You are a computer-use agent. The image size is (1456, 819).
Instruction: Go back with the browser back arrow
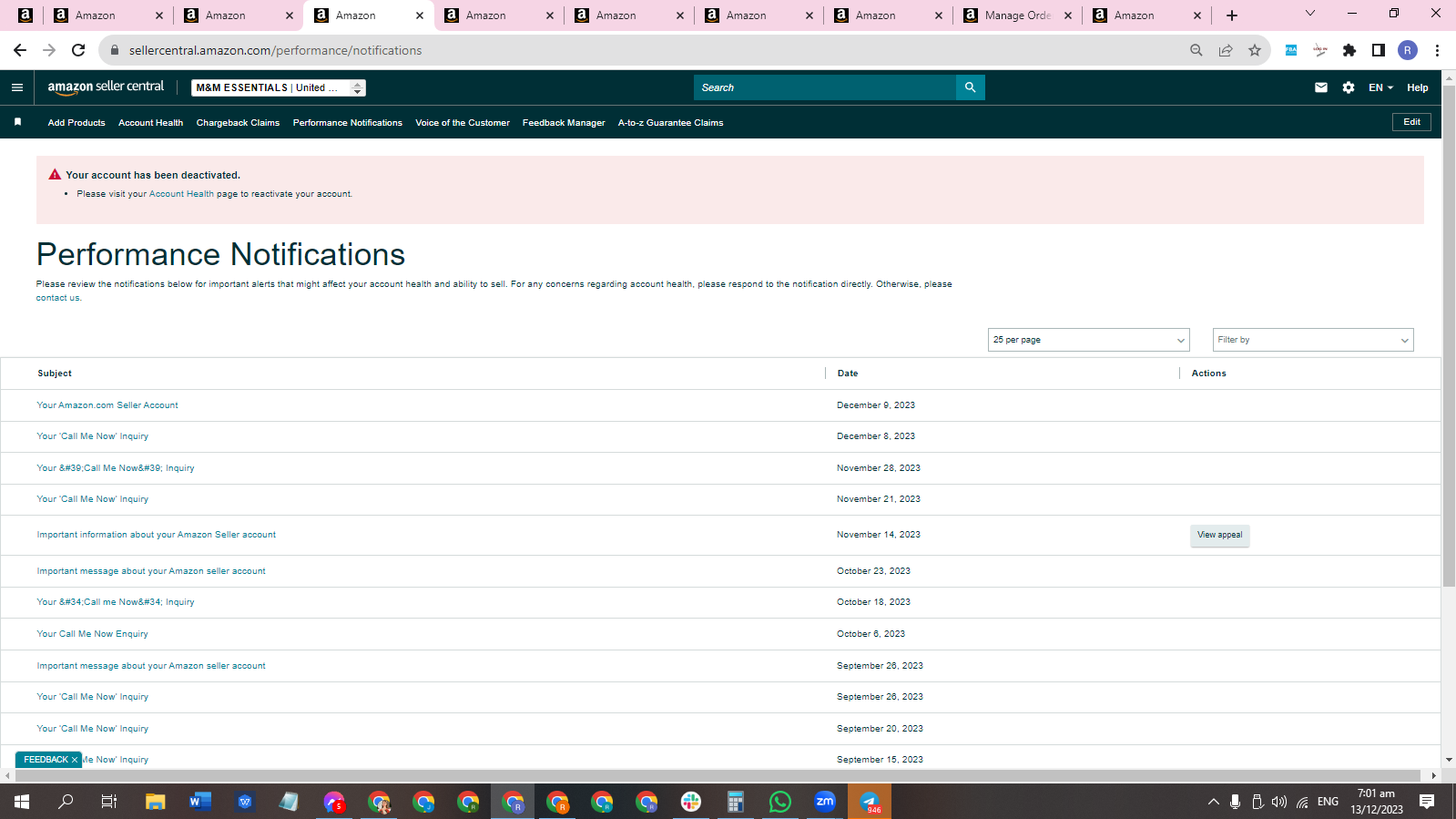pos(20,50)
